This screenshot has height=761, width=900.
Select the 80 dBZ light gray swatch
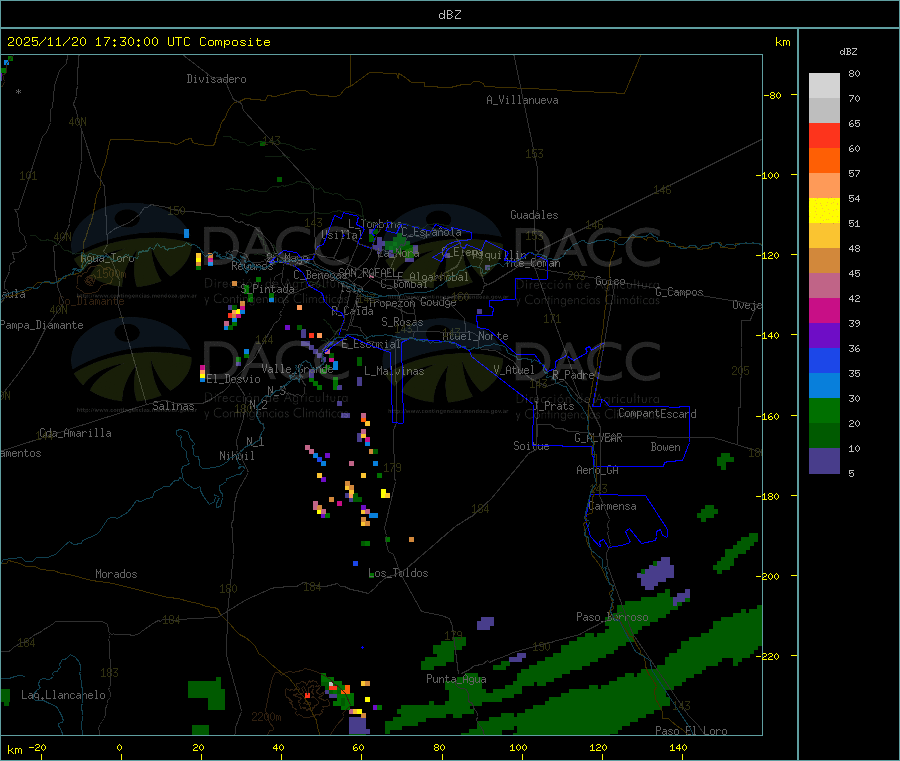(824, 86)
